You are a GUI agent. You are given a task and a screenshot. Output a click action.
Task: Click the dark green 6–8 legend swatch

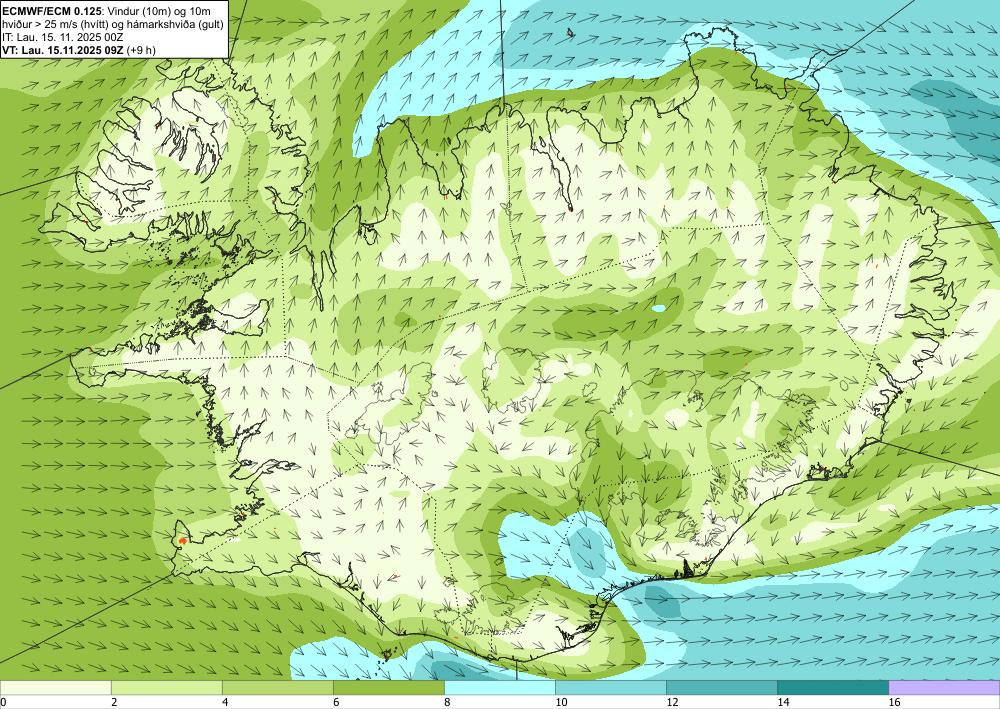(388, 687)
